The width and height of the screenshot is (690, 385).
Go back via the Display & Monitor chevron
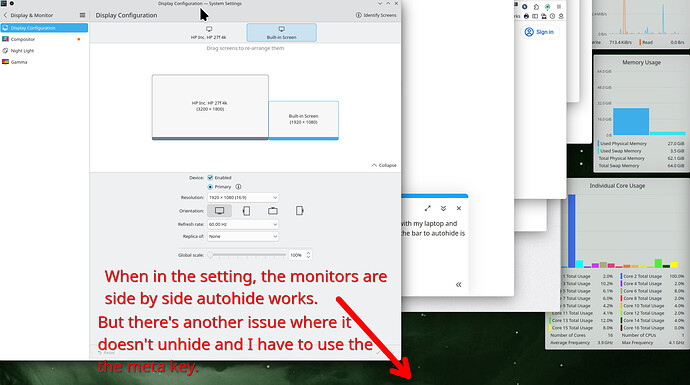[x=5, y=15]
